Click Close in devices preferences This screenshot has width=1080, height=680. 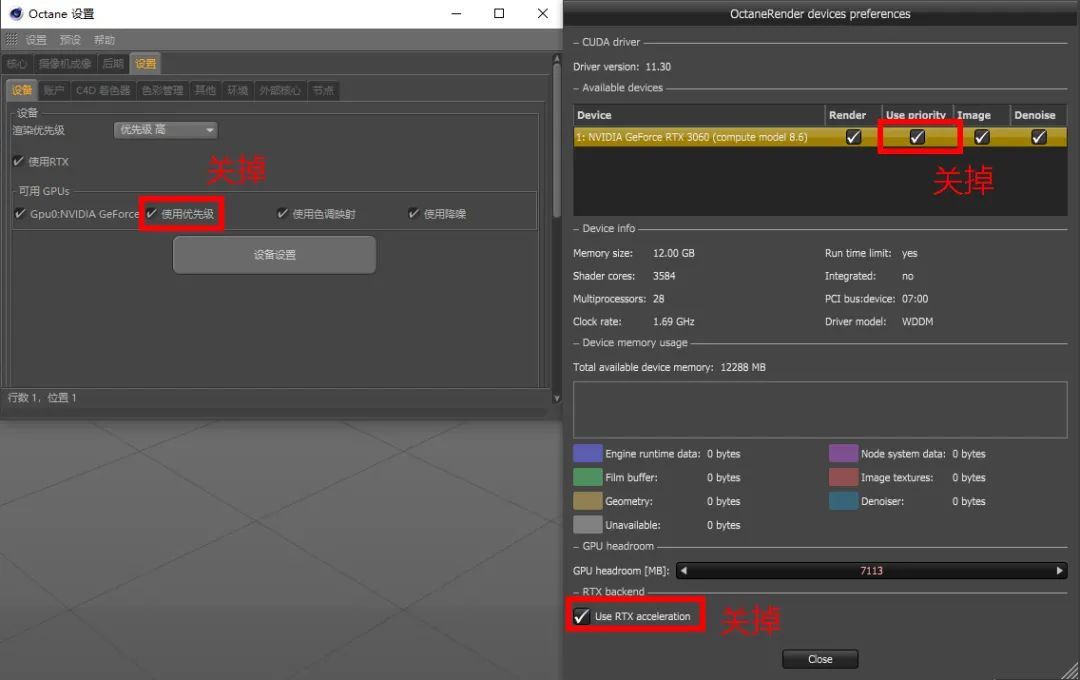coord(820,659)
